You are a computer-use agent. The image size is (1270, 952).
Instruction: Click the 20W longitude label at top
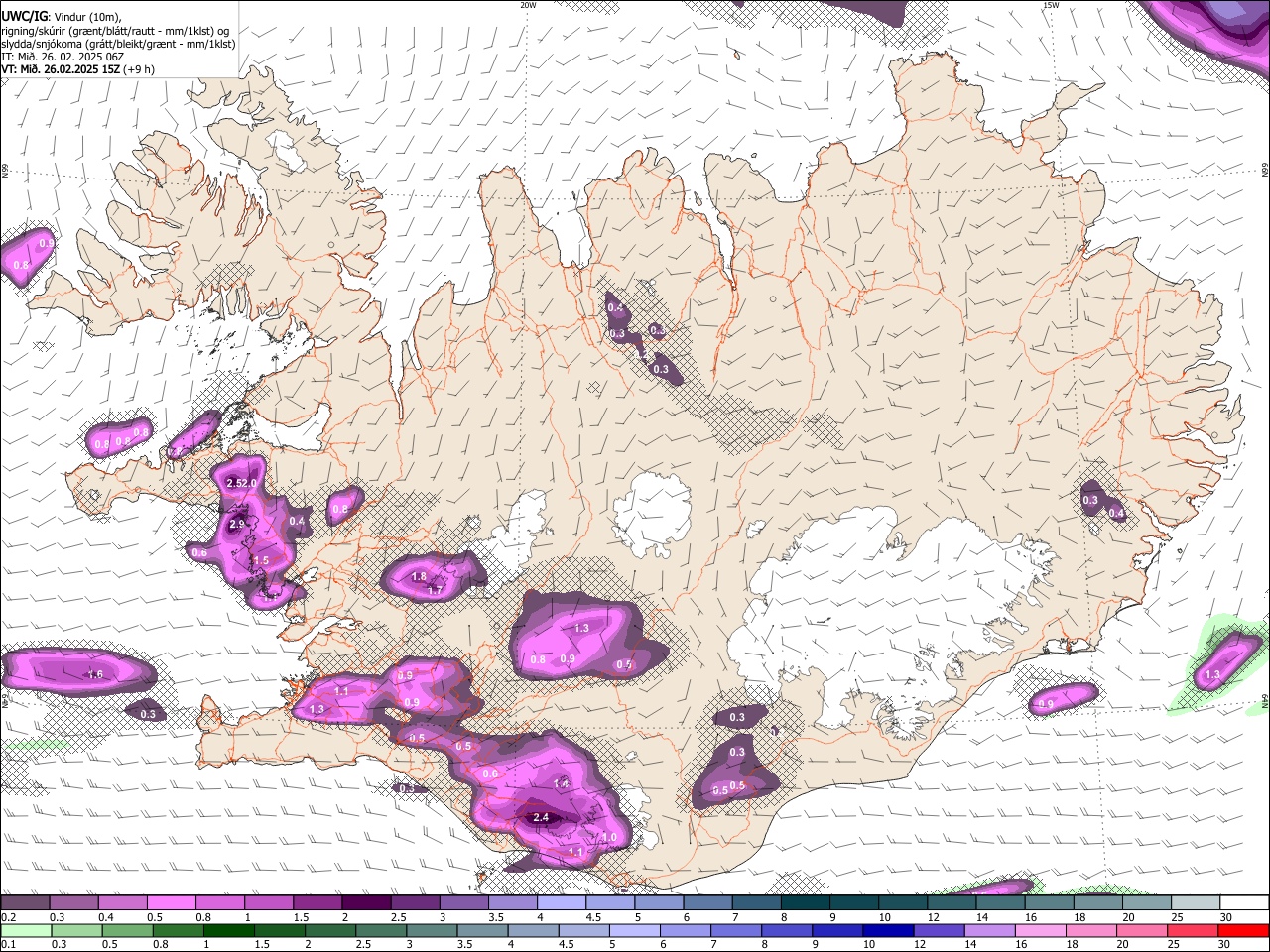(528, 5)
